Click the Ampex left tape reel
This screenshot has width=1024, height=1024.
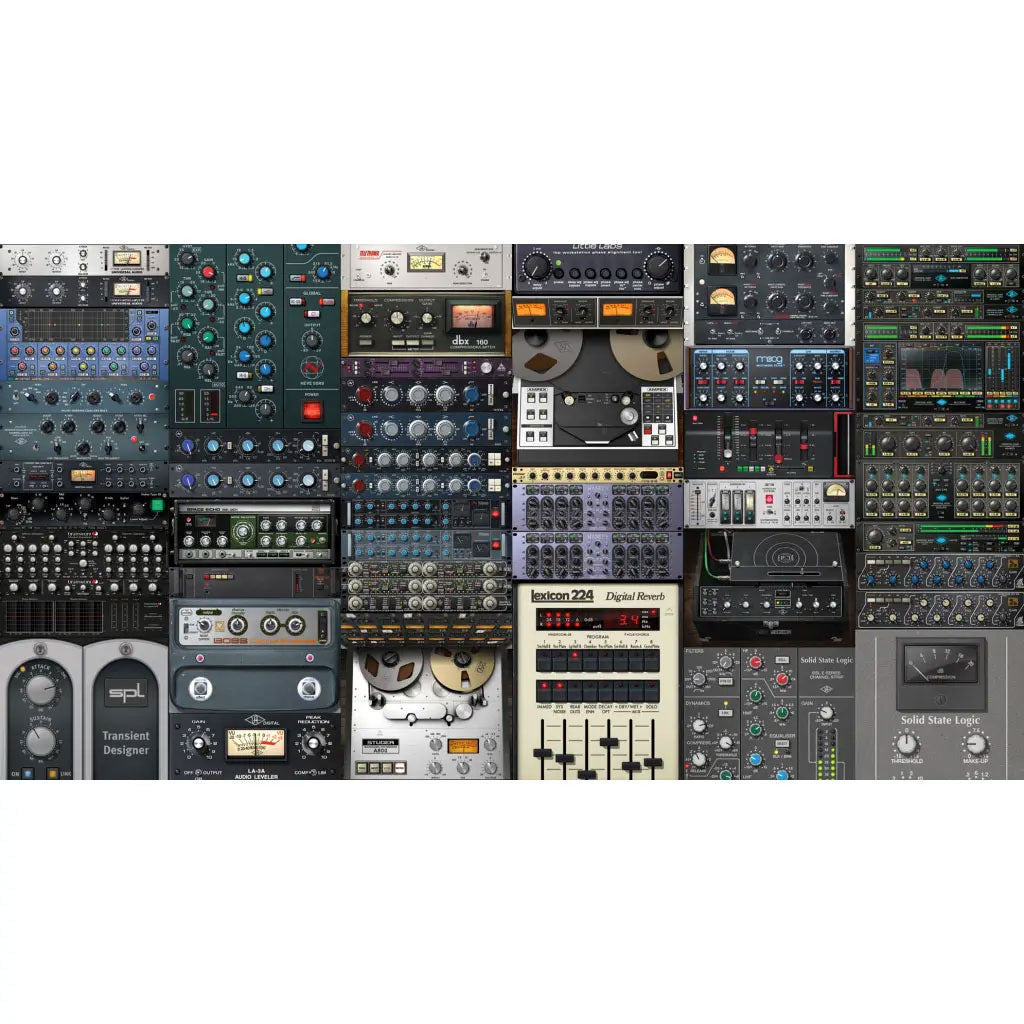546,353
